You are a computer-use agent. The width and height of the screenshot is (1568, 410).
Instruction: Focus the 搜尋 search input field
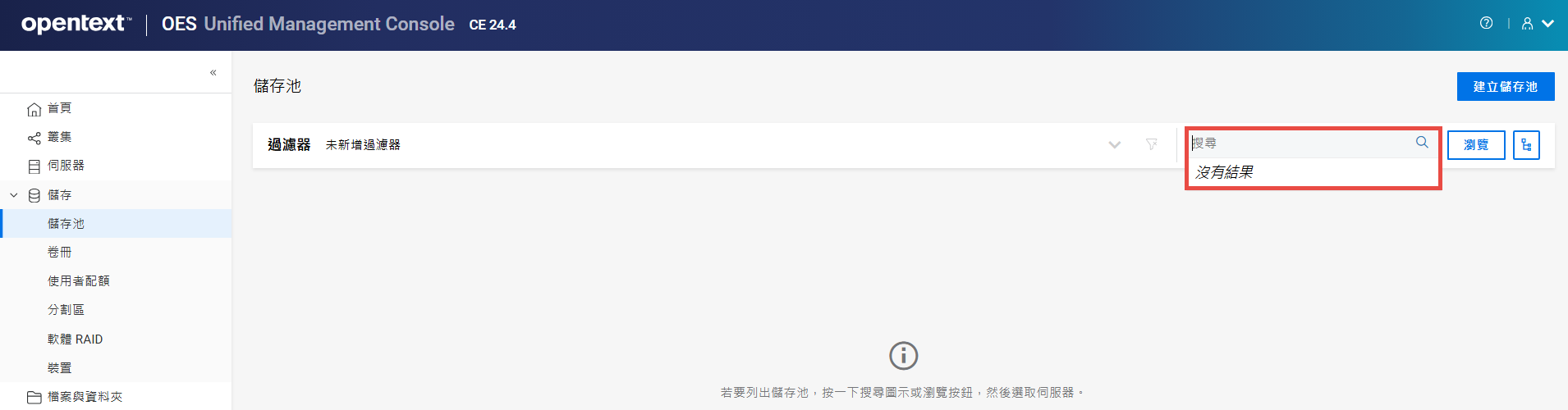1301,143
